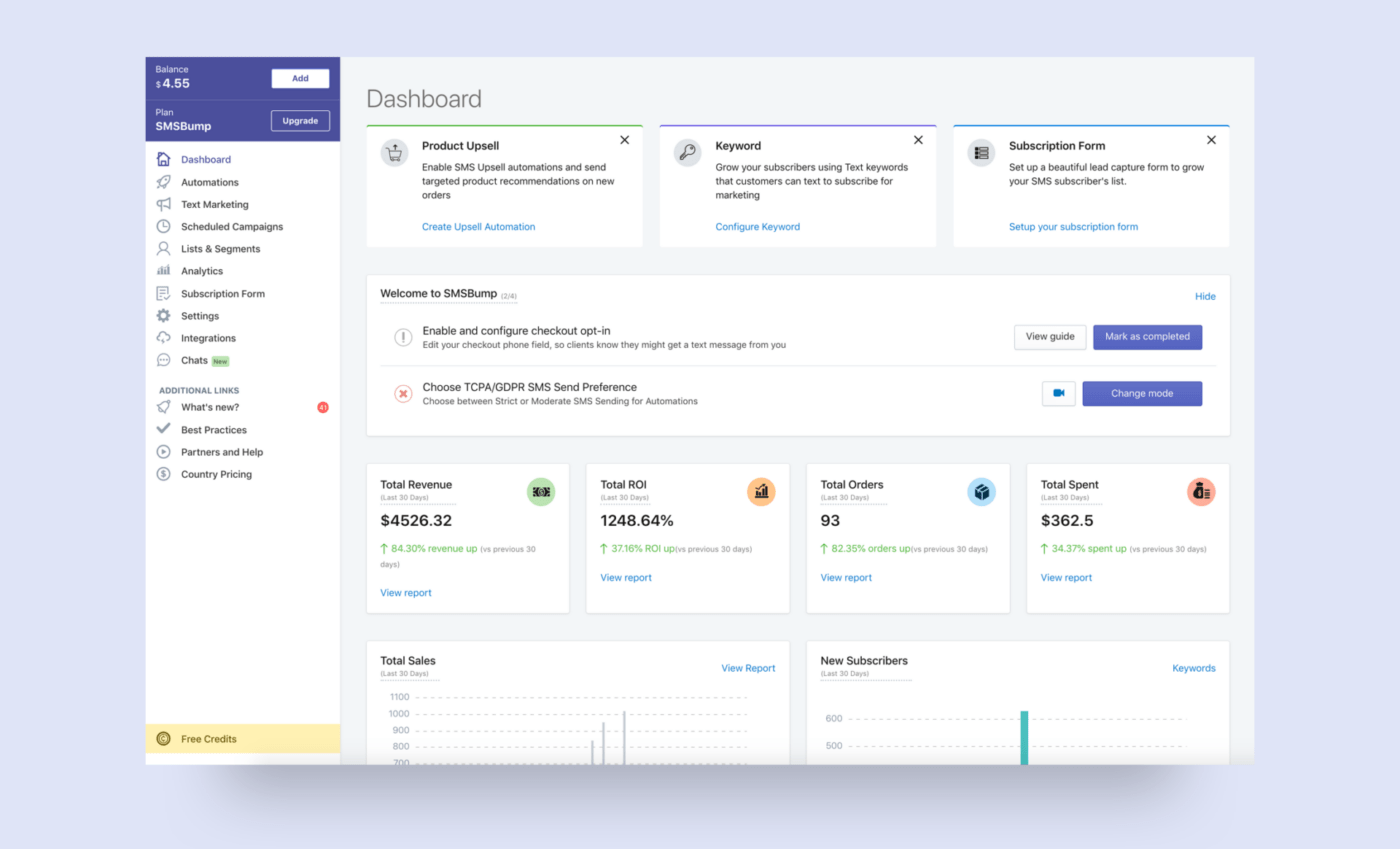Click Keywords link in New Subscribers
The width and height of the screenshot is (1400, 849).
[1194, 668]
